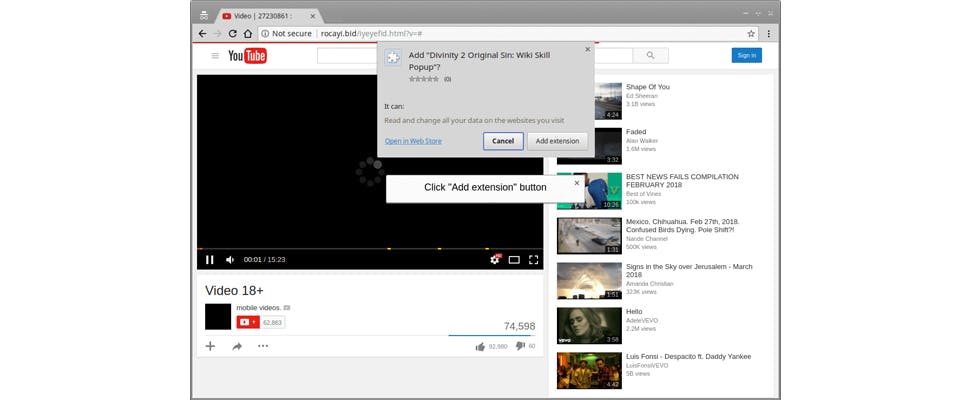The height and width of the screenshot is (400, 970).
Task: Click the 'Shape Of You' title
Action: (x=648, y=87)
